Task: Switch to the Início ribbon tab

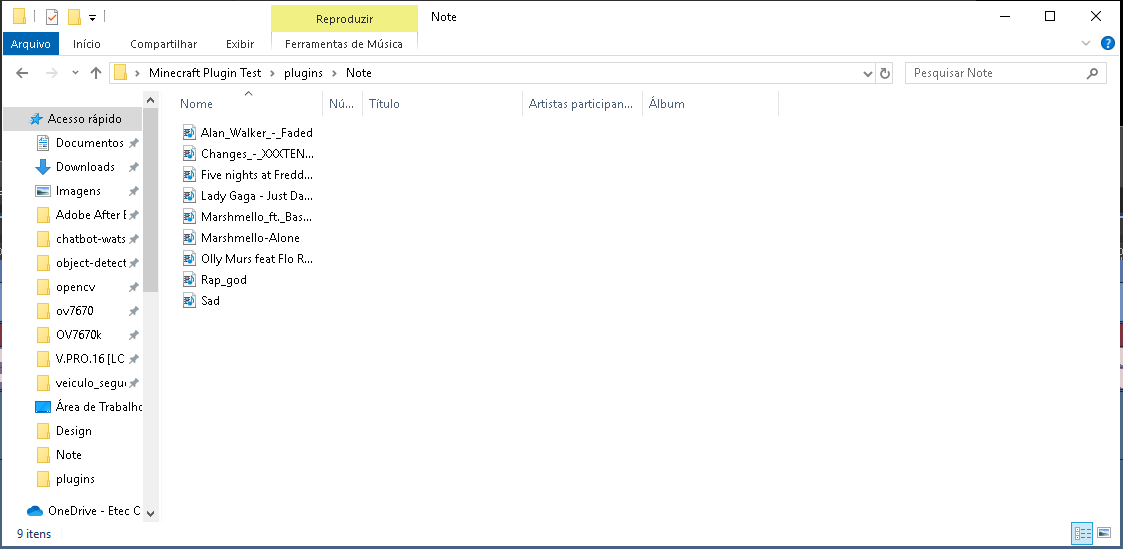Action: [87, 44]
